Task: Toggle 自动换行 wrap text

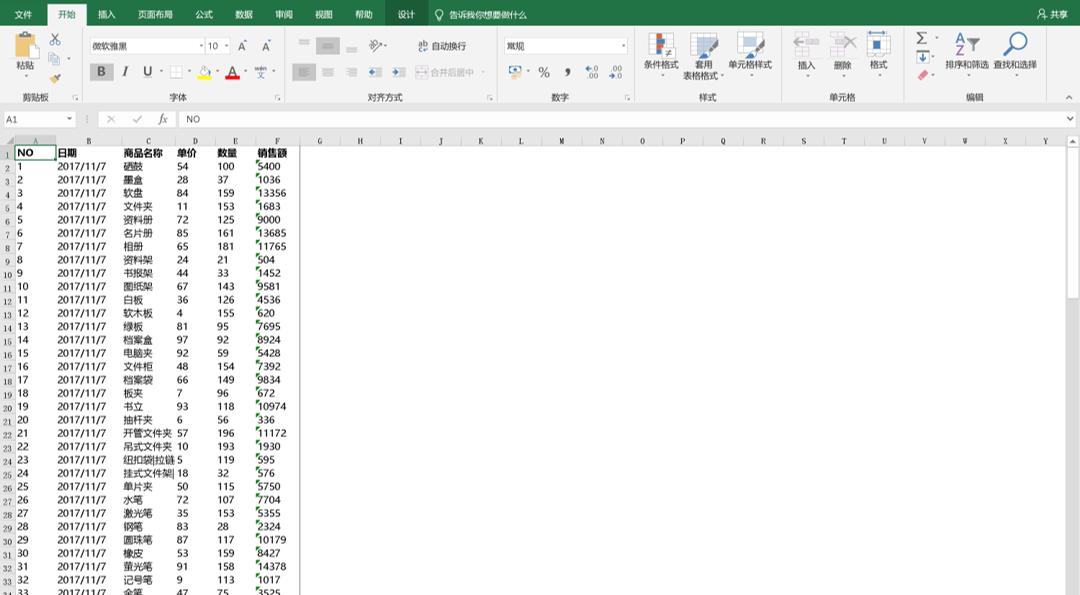Action: click(442, 46)
